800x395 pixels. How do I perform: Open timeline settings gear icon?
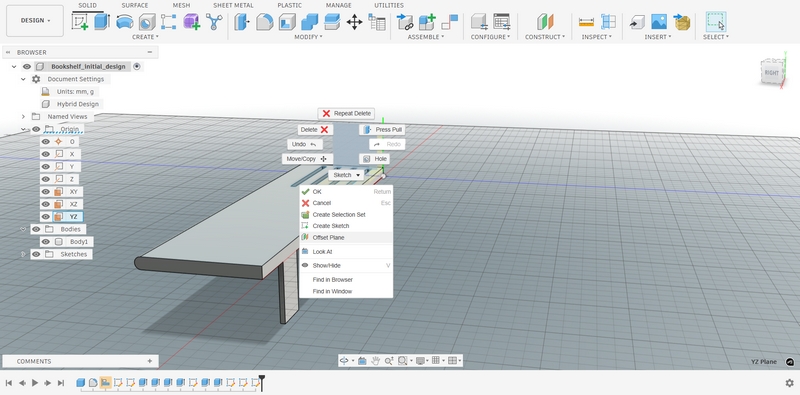point(789,383)
